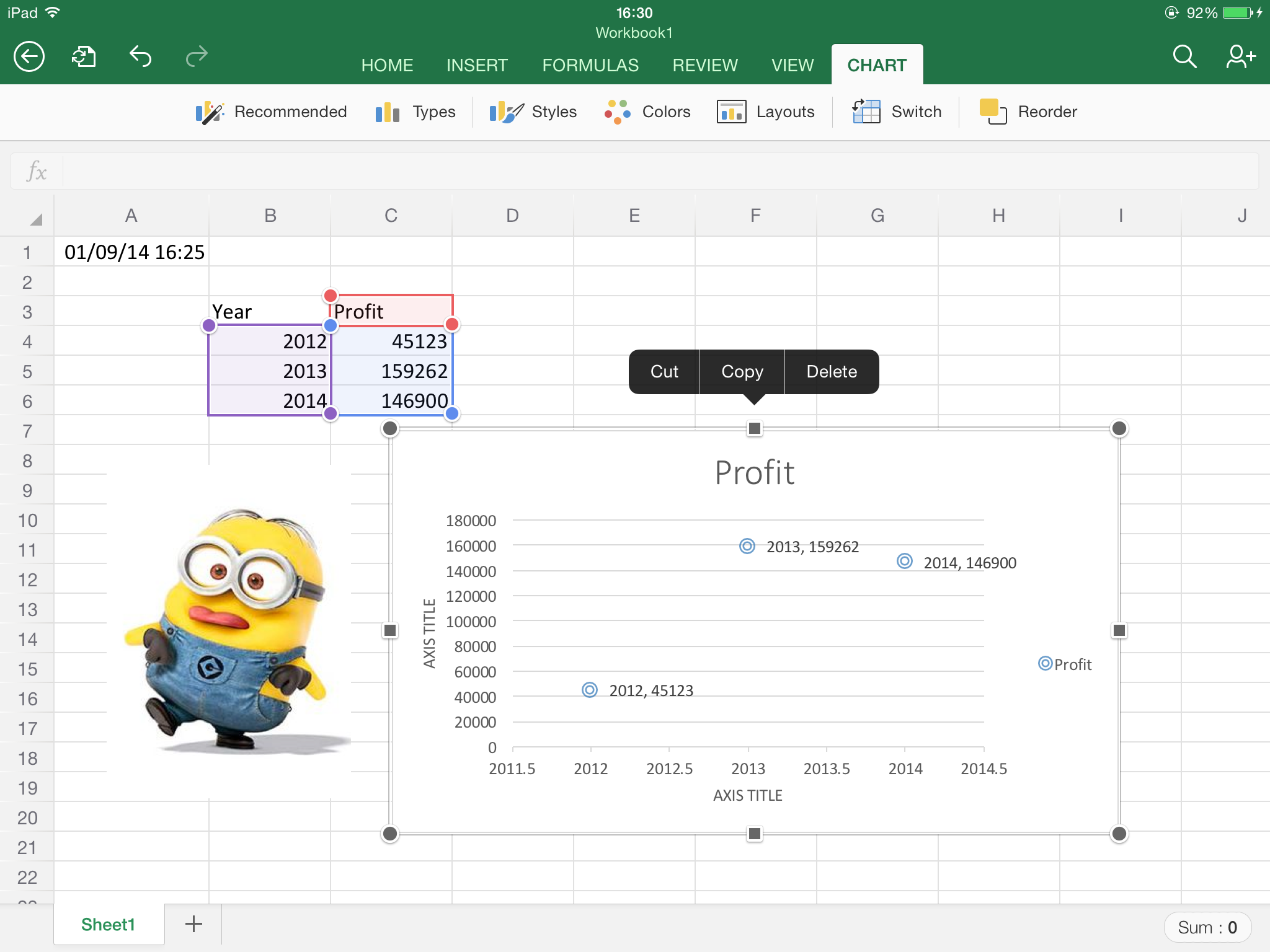Click cell containing 159262
This screenshot has width=1270, height=952.
coord(391,371)
